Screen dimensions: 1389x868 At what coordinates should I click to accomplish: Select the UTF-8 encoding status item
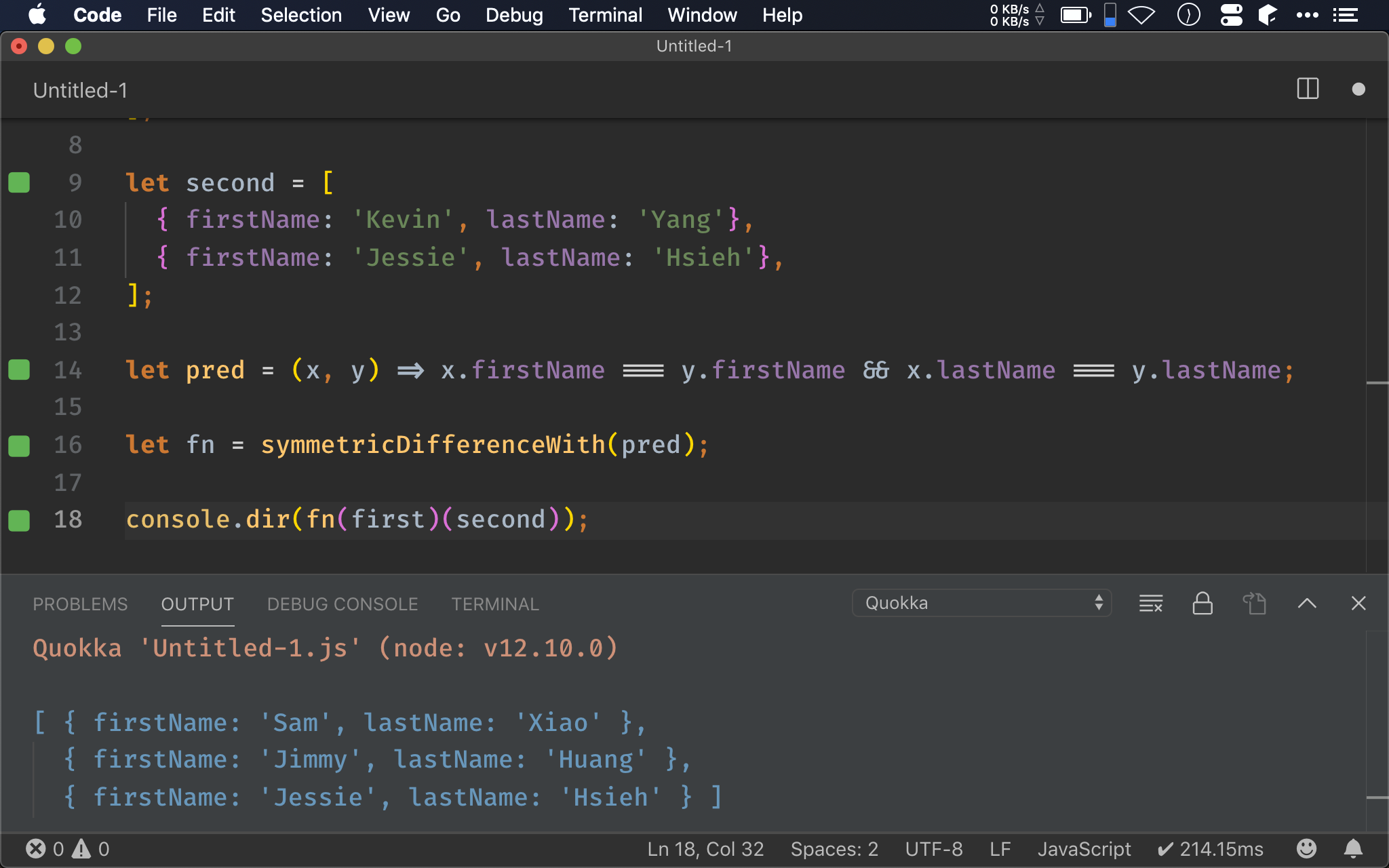(x=934, y=849)
